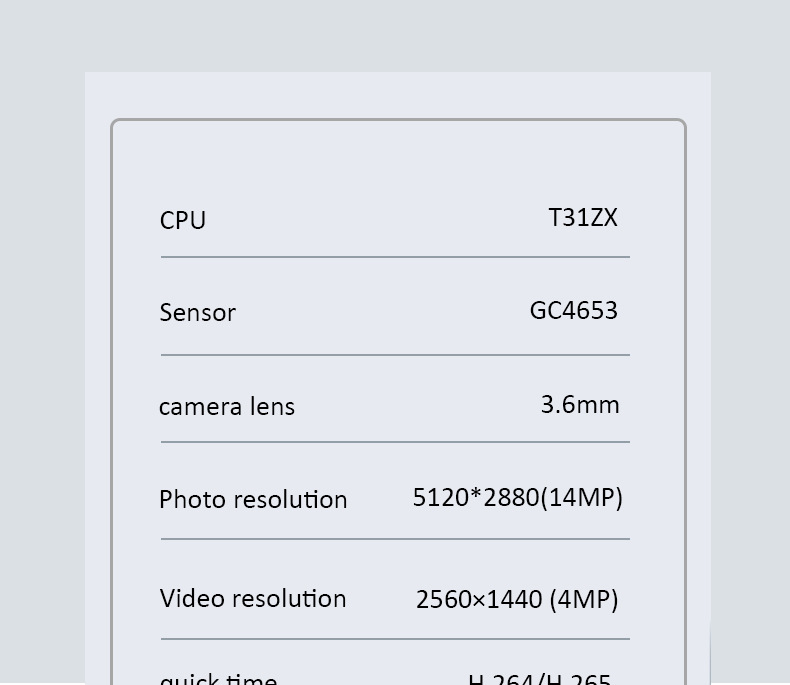Click the top border of the specification card
This screenshot has height=685, width=790.
point(398,120)
